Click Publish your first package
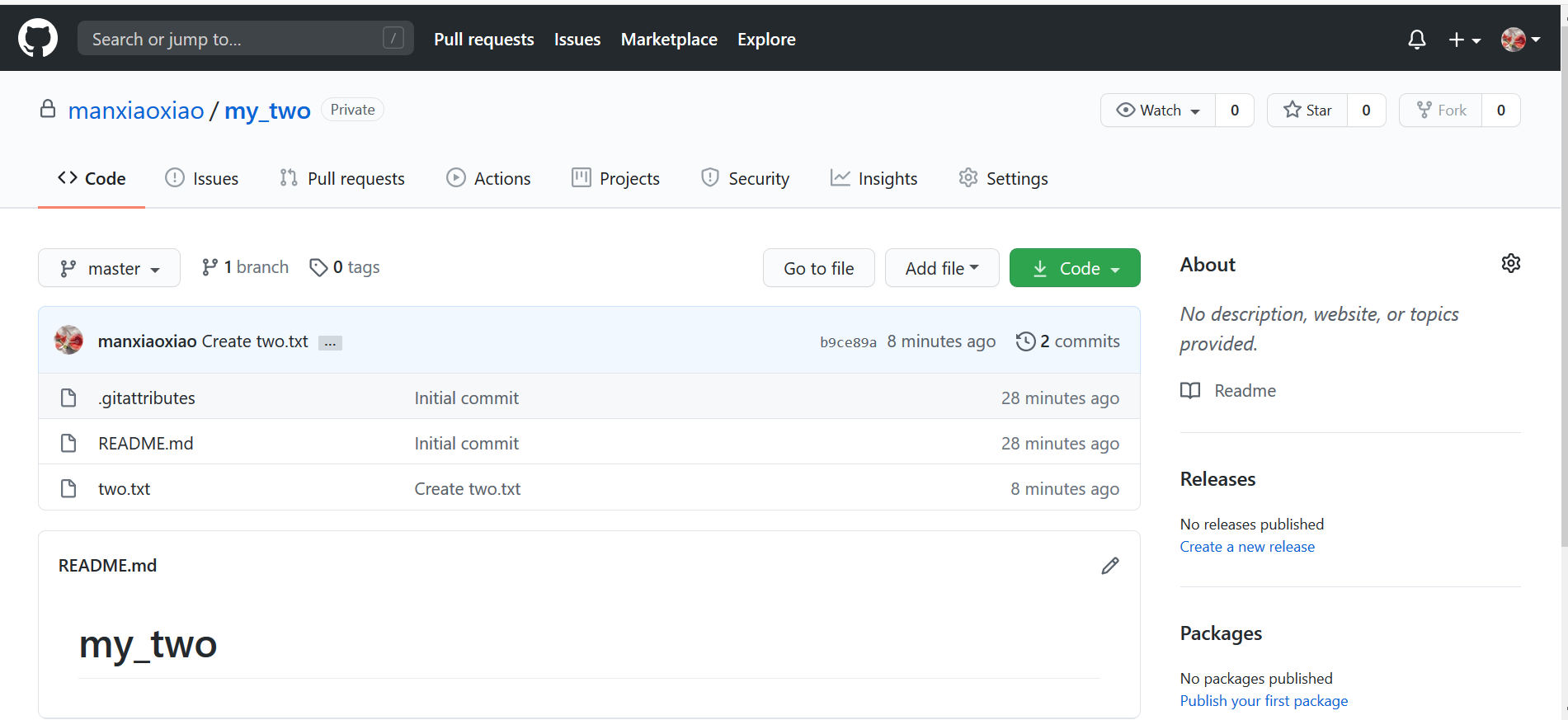The width and height of the screenshot is (1568, 720). pyautogui.click(x=1264, y=701)
